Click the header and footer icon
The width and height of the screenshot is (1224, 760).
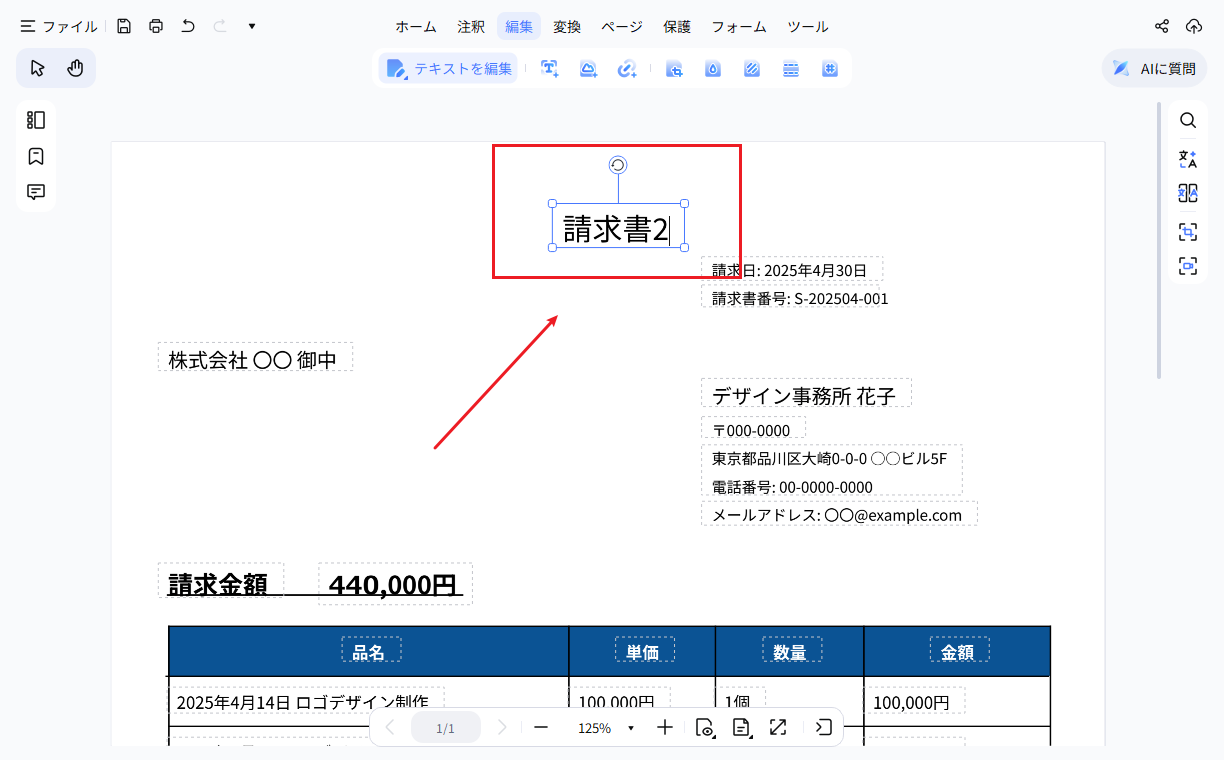pyautogui.click(x=791, y=69)
